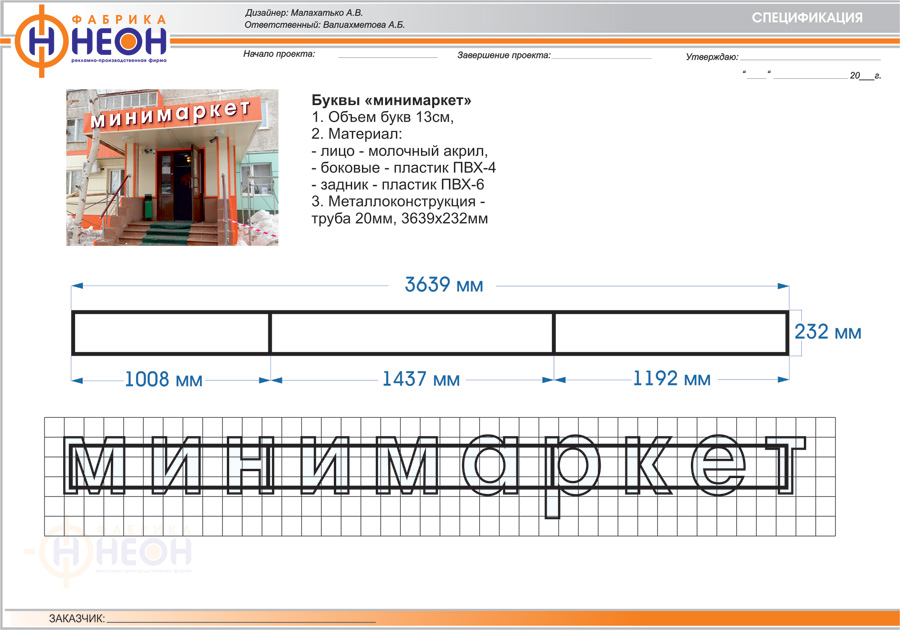The image size is (900, 630).
Task: Click the '1192 мм' section dimension
Action: [672, 379]
